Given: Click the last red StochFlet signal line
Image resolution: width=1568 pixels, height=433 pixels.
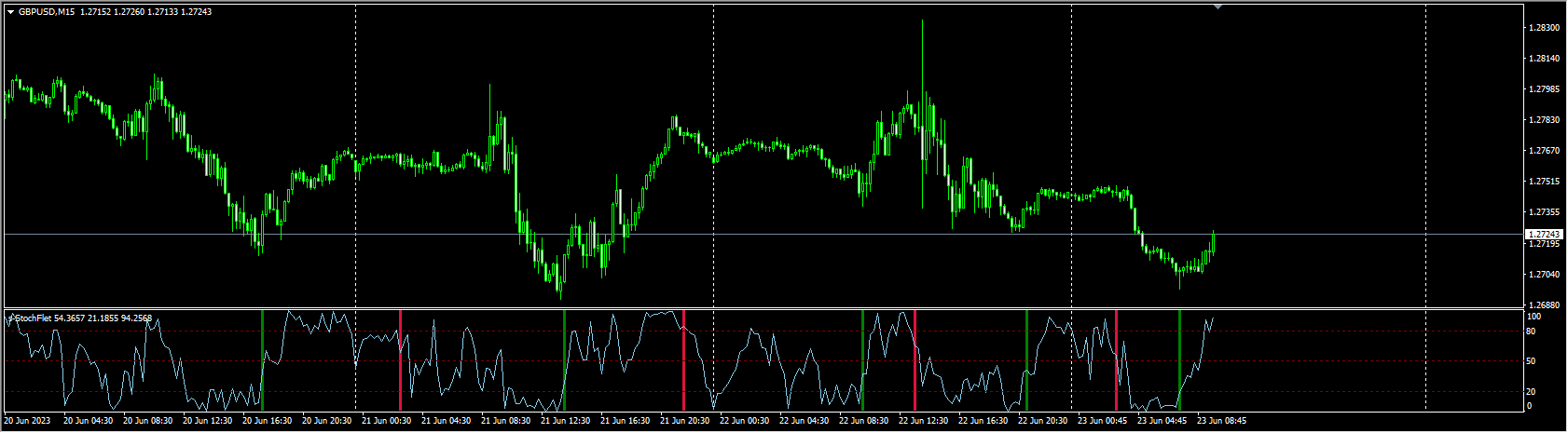Looking at the screenshot, I should coord(1116,359).
